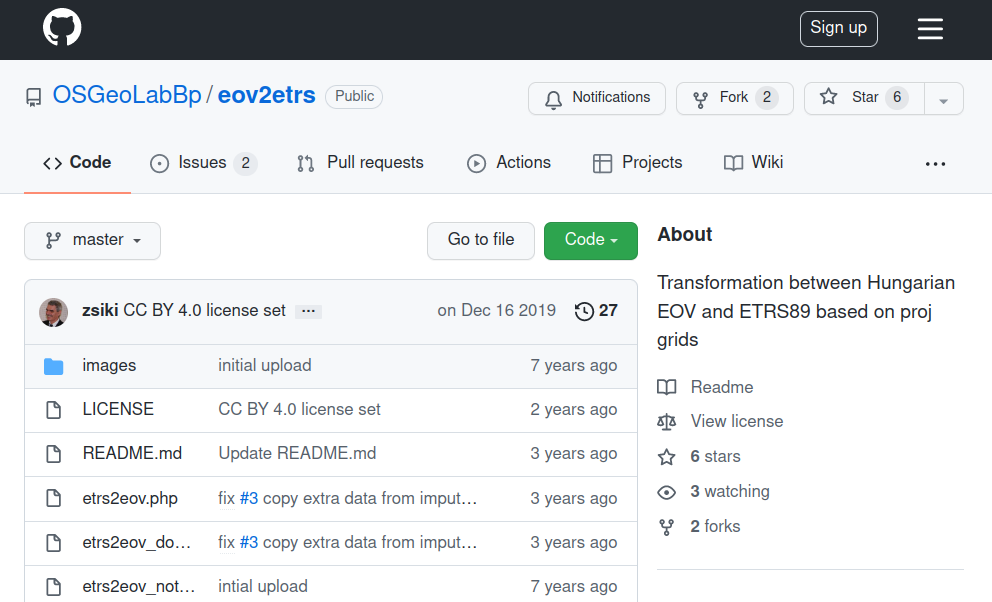Open the etrs2eov_do… file

point(137,543)
